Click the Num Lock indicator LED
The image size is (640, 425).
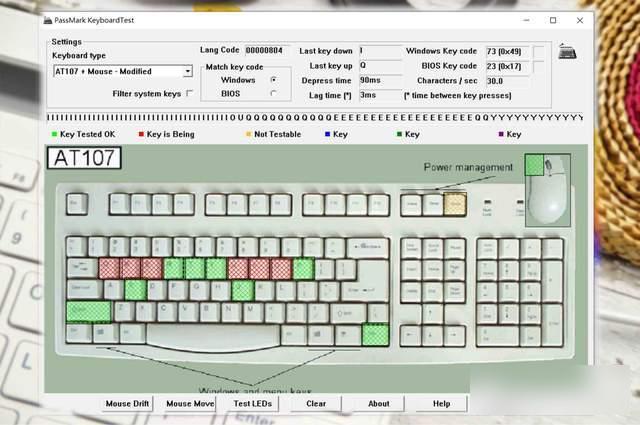click(487, 202)
